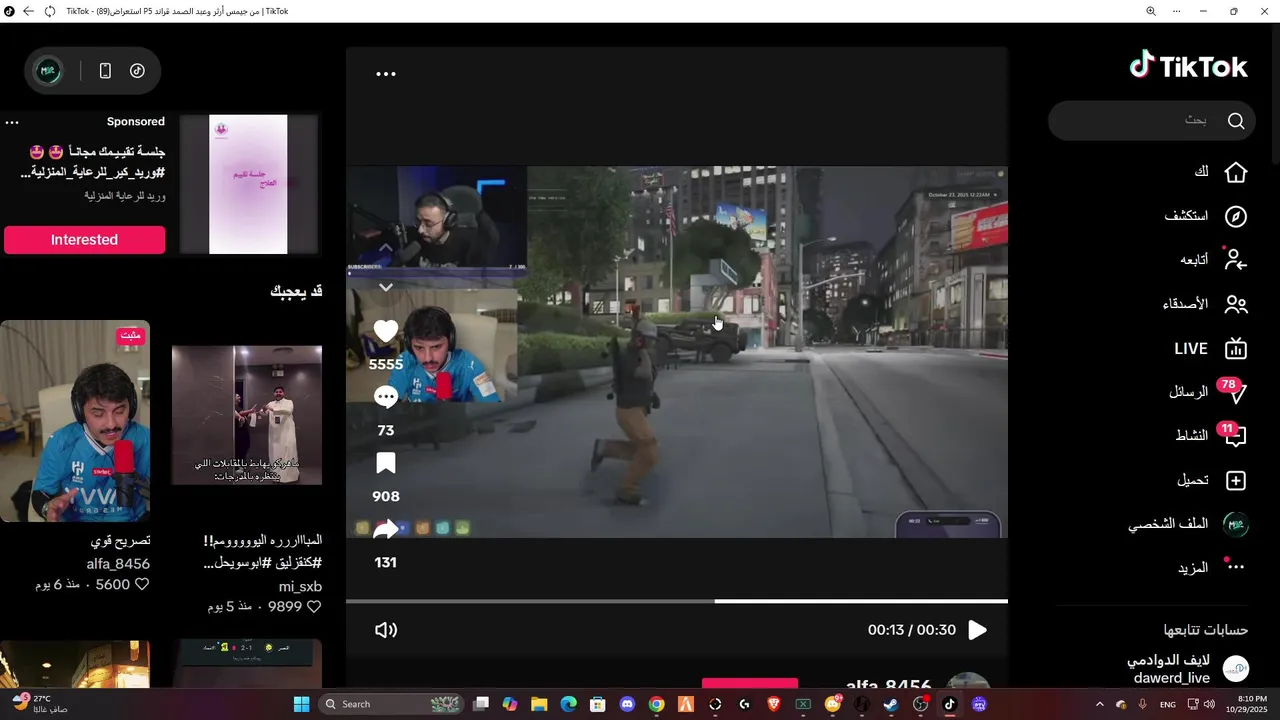Image resolution: width=1280 pixels, height=720 pixels.
Task: Open the comments bubble icon showing 73
Action: click(x=386, y=397)
